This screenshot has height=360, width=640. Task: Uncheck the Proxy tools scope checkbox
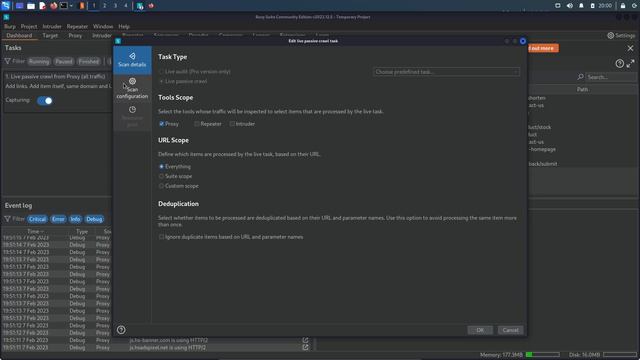162,124
